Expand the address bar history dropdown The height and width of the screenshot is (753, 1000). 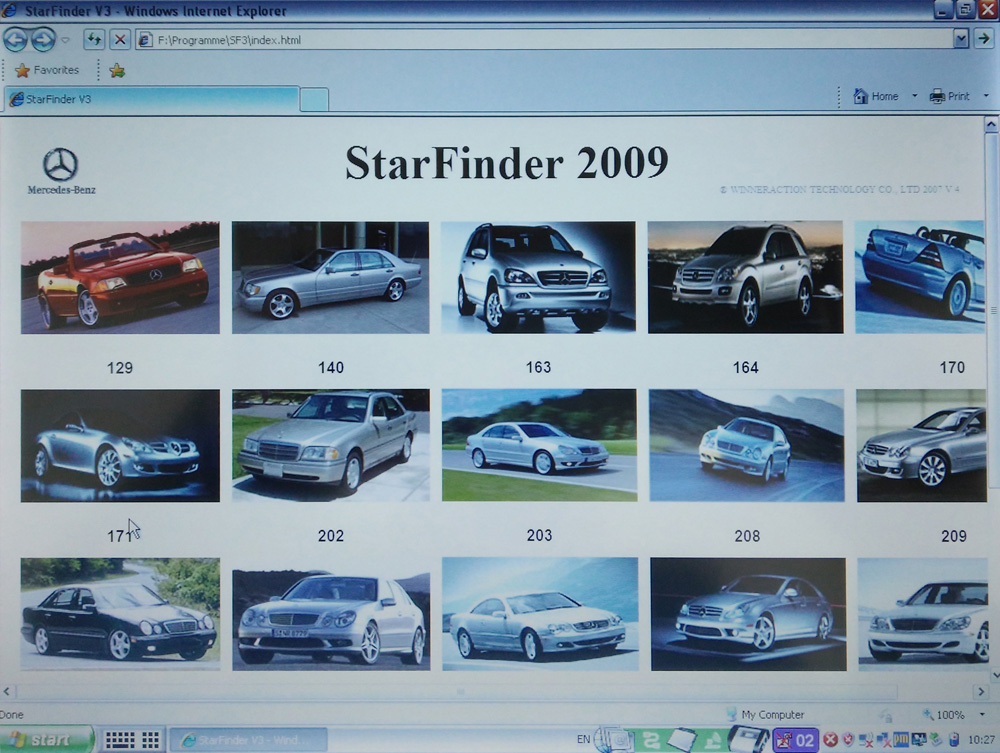[x=961, y=40]
